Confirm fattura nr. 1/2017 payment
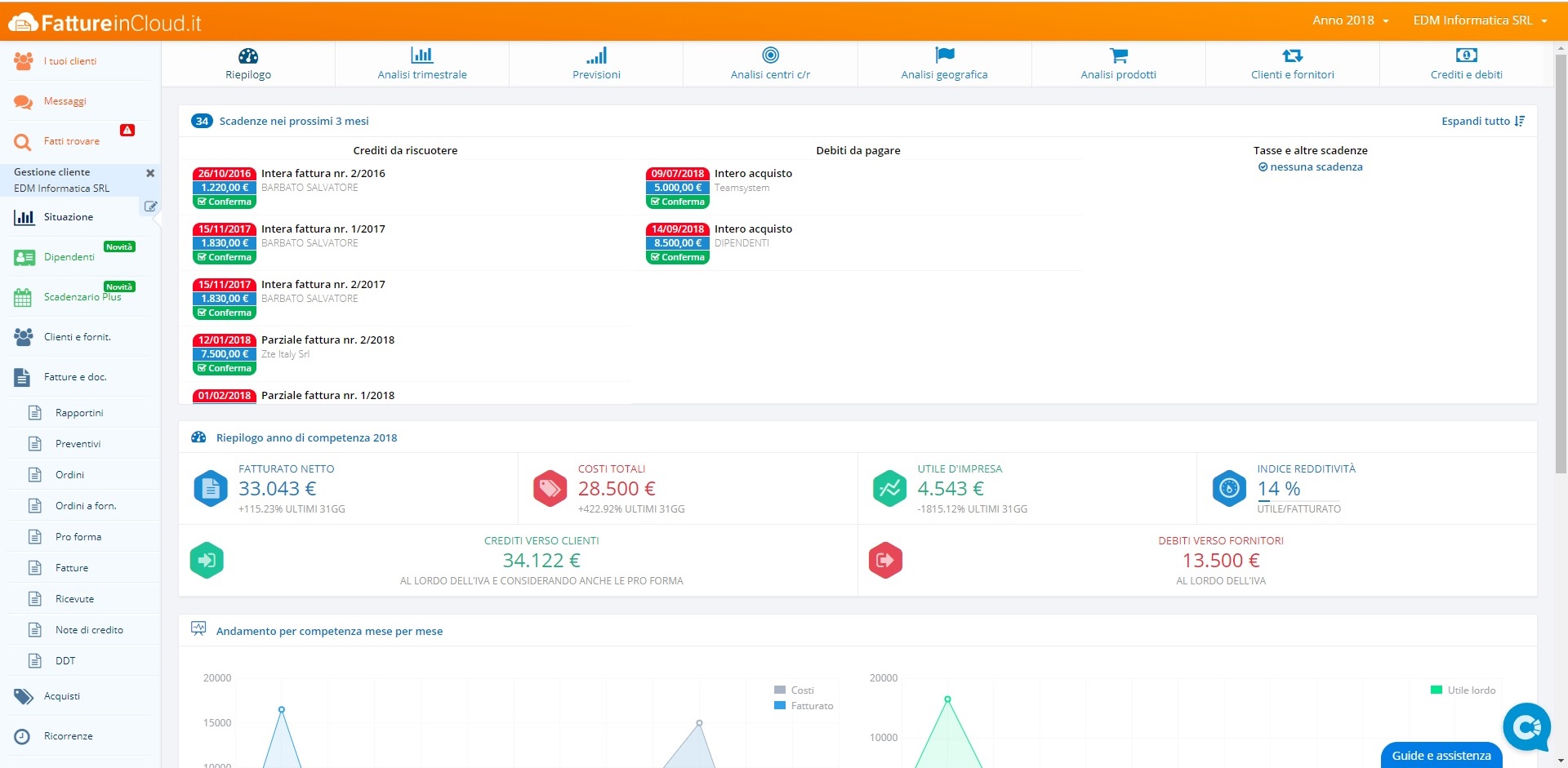 [225, 257]
